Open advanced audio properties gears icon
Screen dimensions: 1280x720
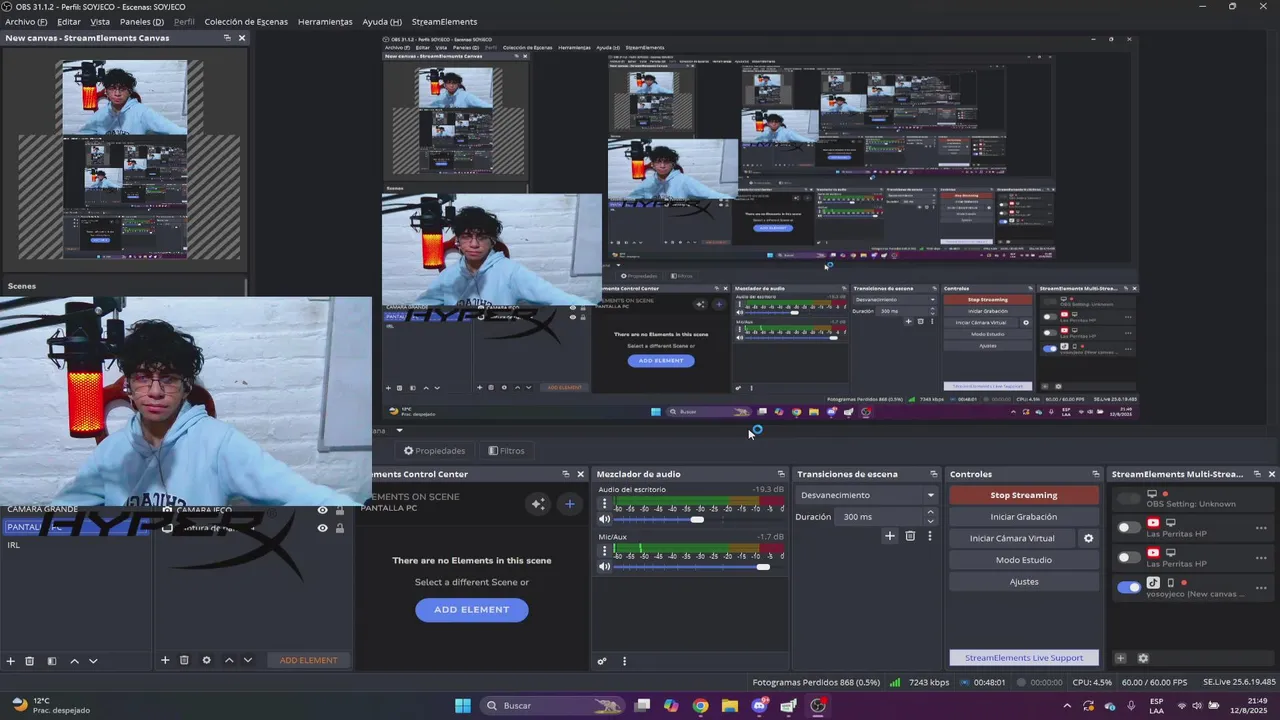[x=602, y=661]
